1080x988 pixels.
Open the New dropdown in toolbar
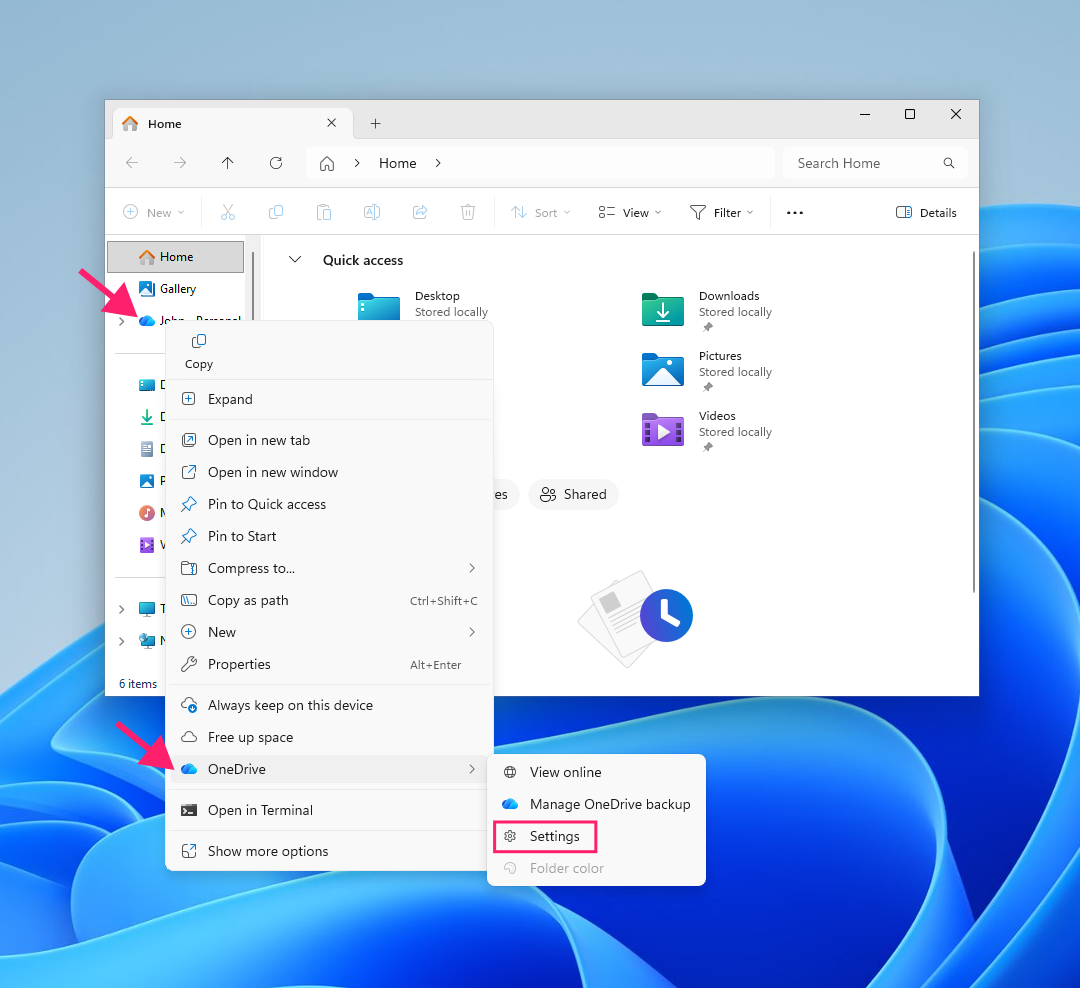pyautogui.click(x=154, y=213)
